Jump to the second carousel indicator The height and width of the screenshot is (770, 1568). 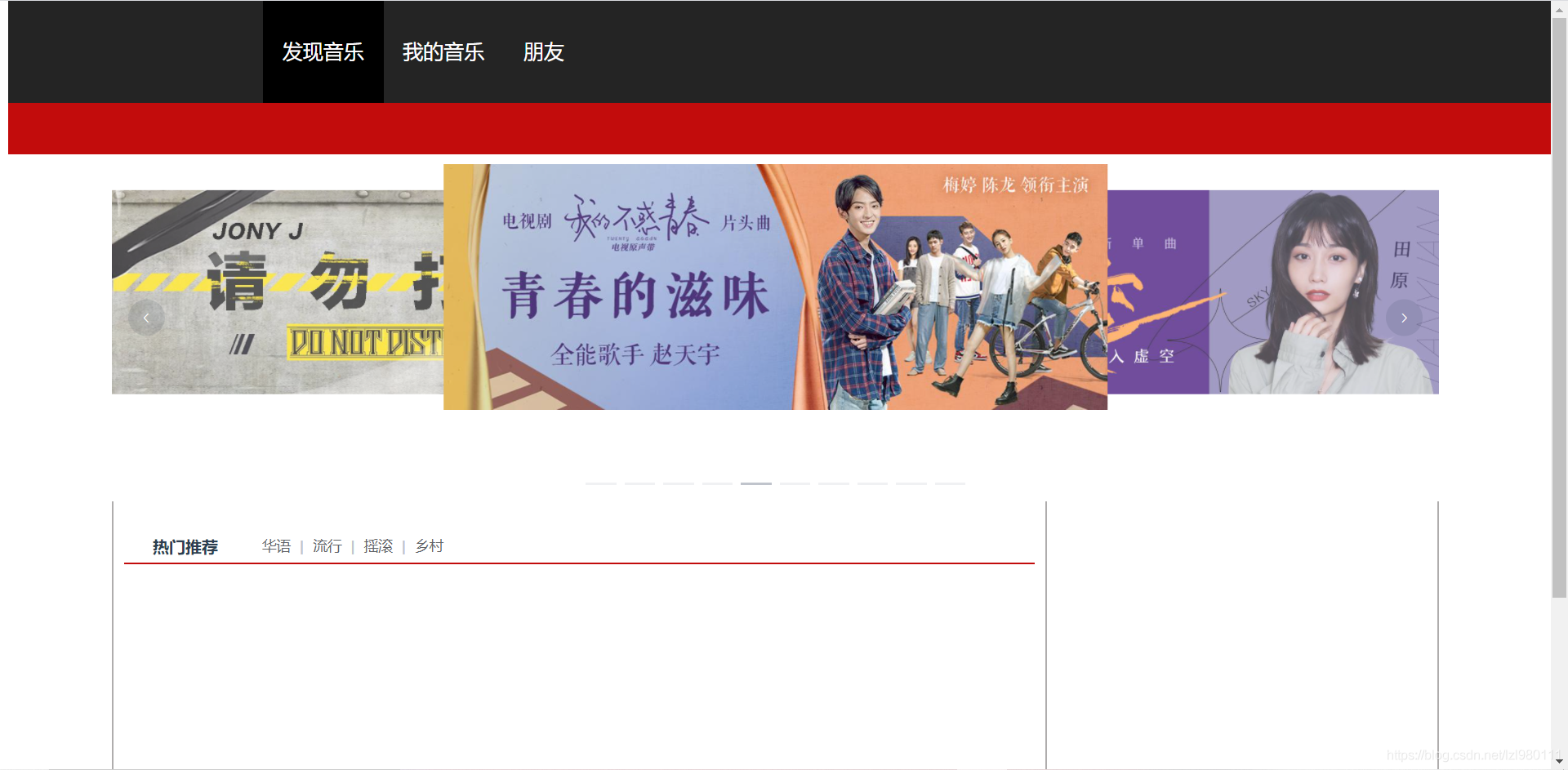(x=639, y=483)
